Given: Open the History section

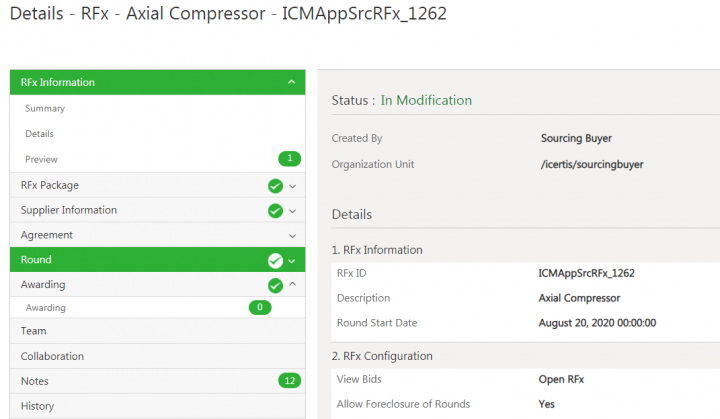Looking at the screenshot, I should click(37, 406).
